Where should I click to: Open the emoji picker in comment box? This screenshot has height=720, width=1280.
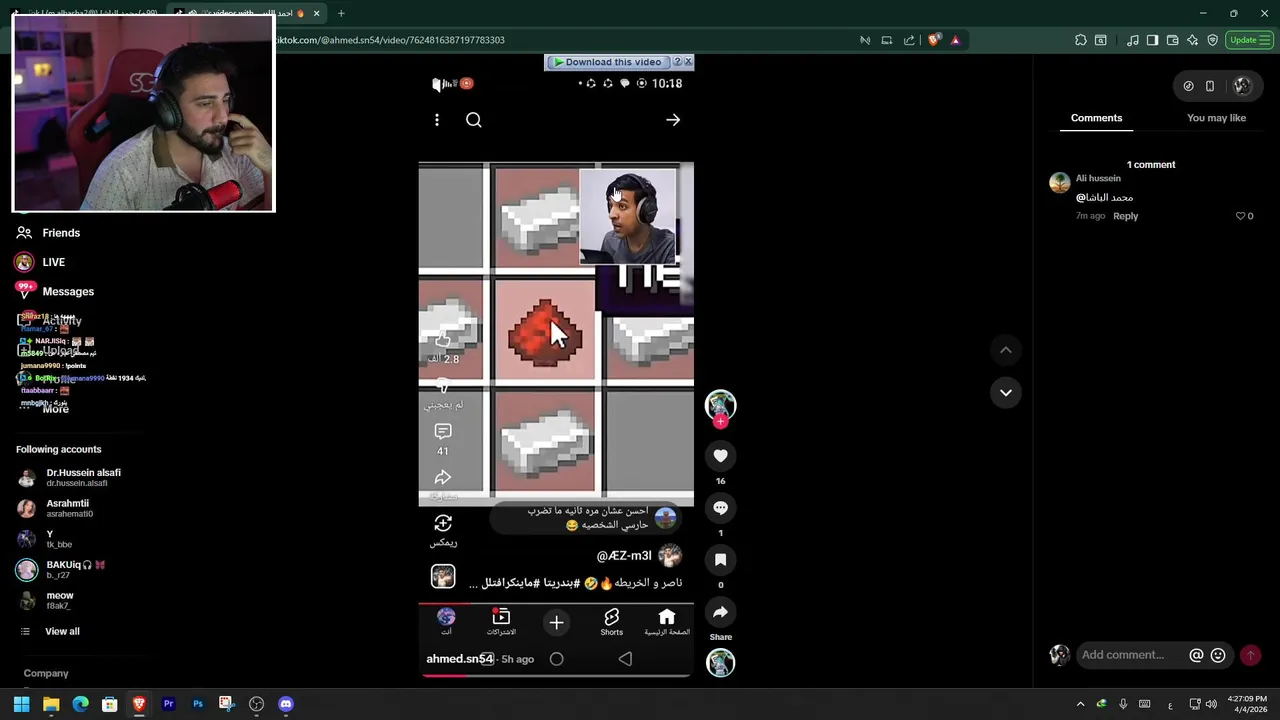(1218, 655)
